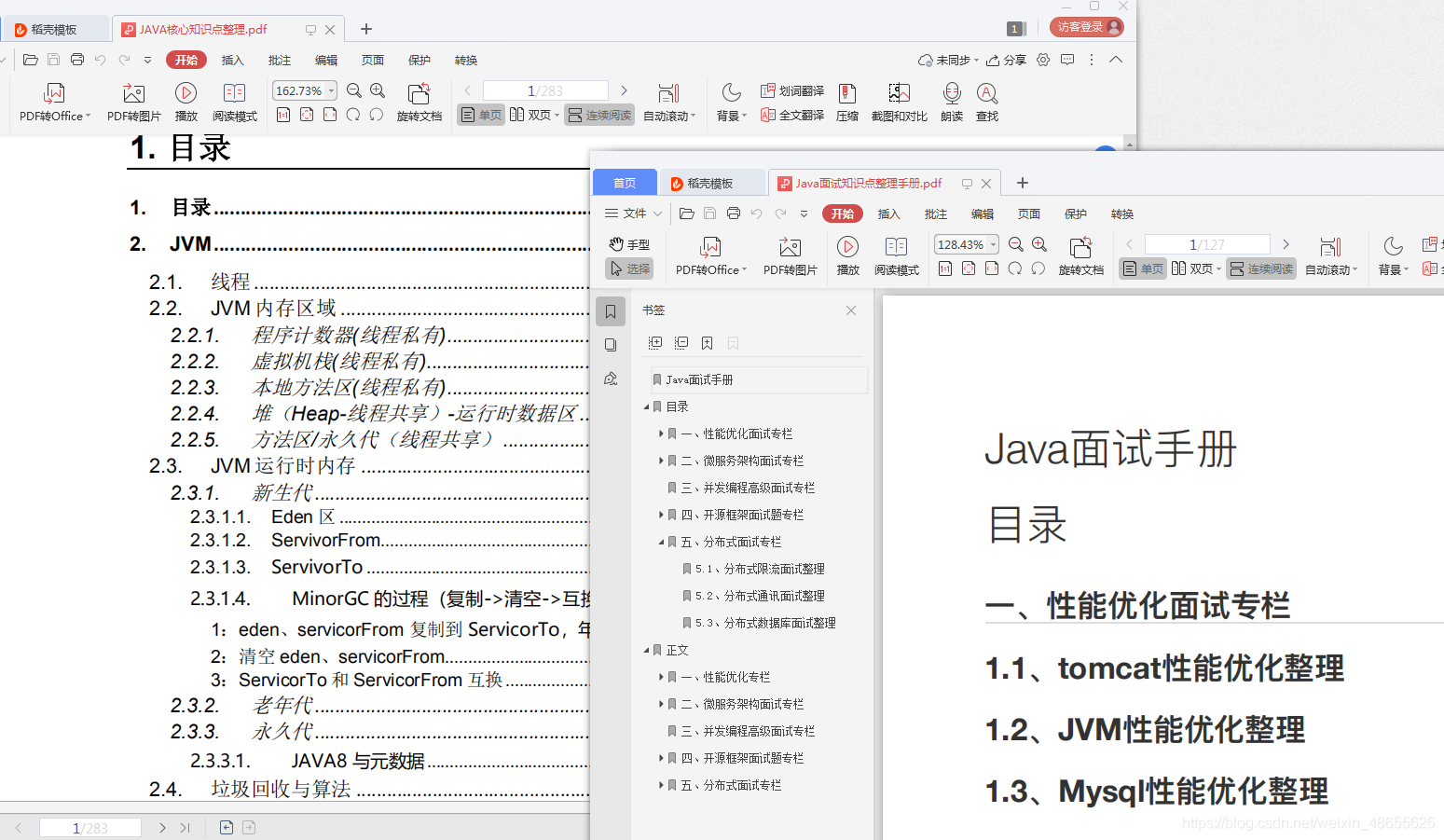This screenshot has height=840, width=1444.
Task: Switch to 稻壳模板 tab in front window
Action: [x=712, y=183]
